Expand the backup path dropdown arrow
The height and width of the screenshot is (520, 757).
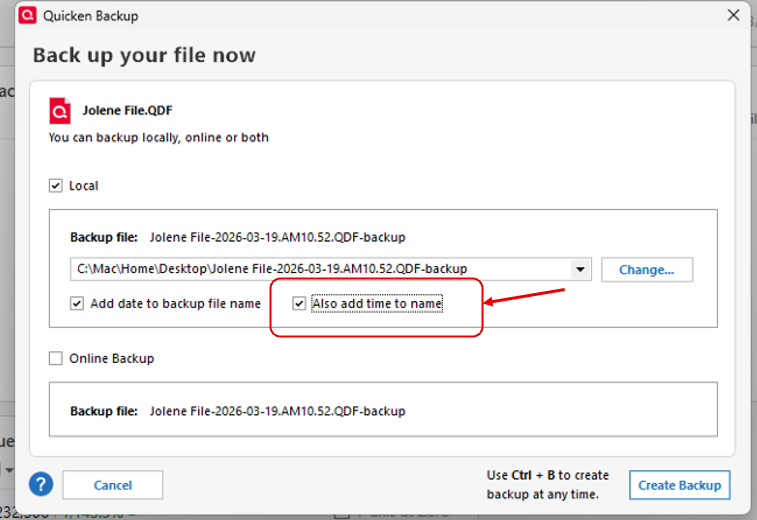(580, 269)
